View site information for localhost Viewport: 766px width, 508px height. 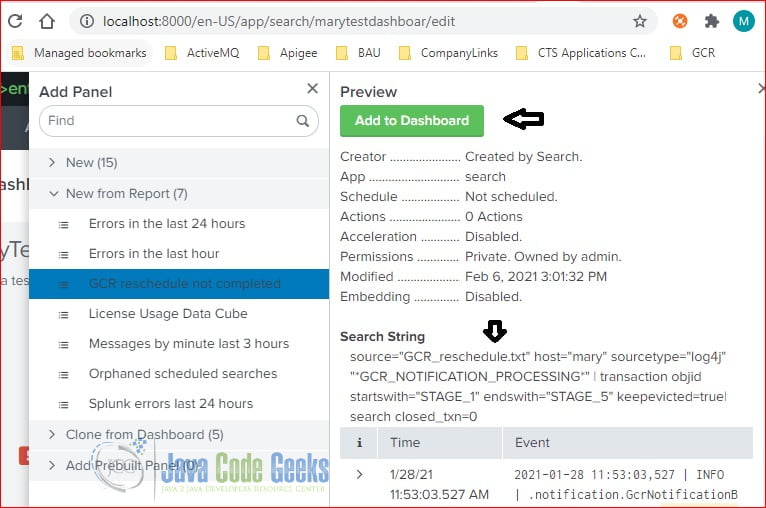tap(86, 21)
